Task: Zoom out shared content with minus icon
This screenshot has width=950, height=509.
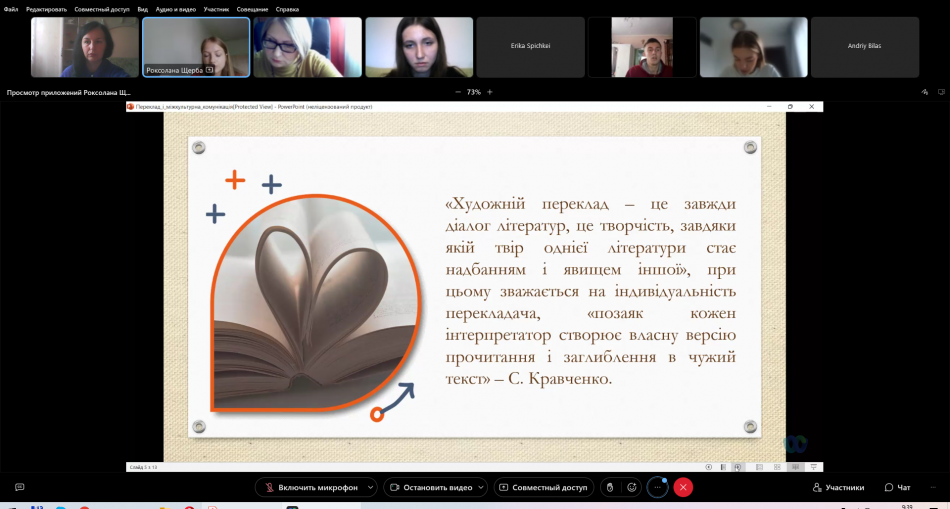Action: (x=457, y=92)
